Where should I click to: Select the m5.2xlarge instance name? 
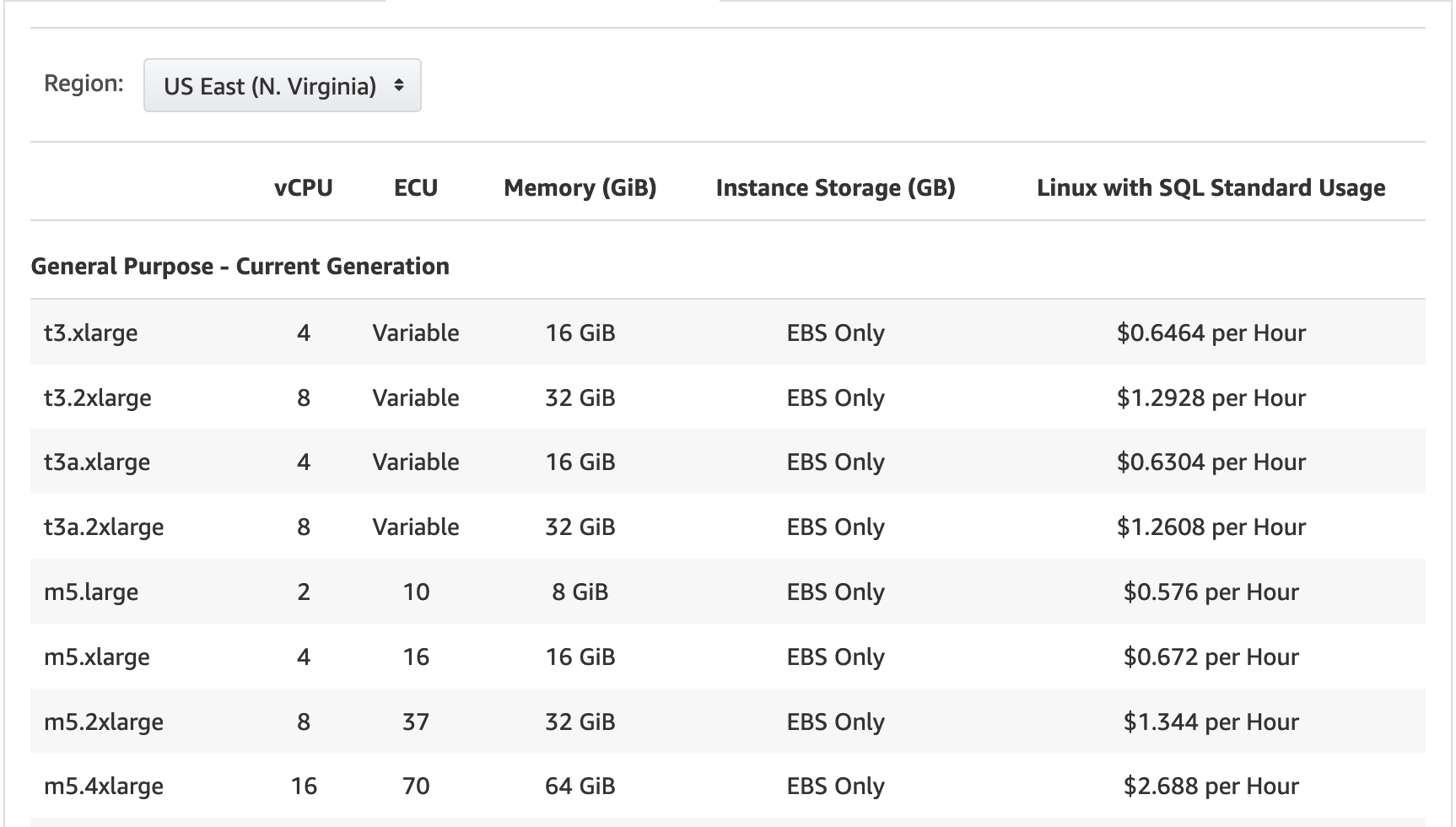[103, 722]
